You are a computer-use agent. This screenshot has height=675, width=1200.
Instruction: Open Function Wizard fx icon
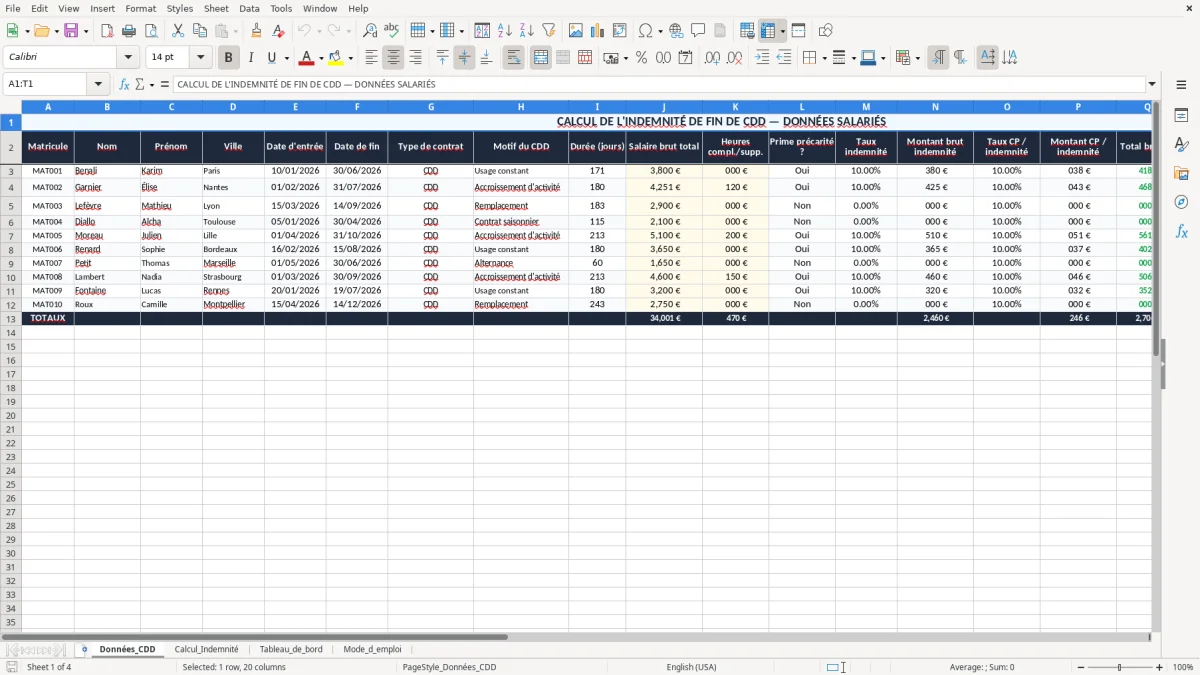pos(124,84)
